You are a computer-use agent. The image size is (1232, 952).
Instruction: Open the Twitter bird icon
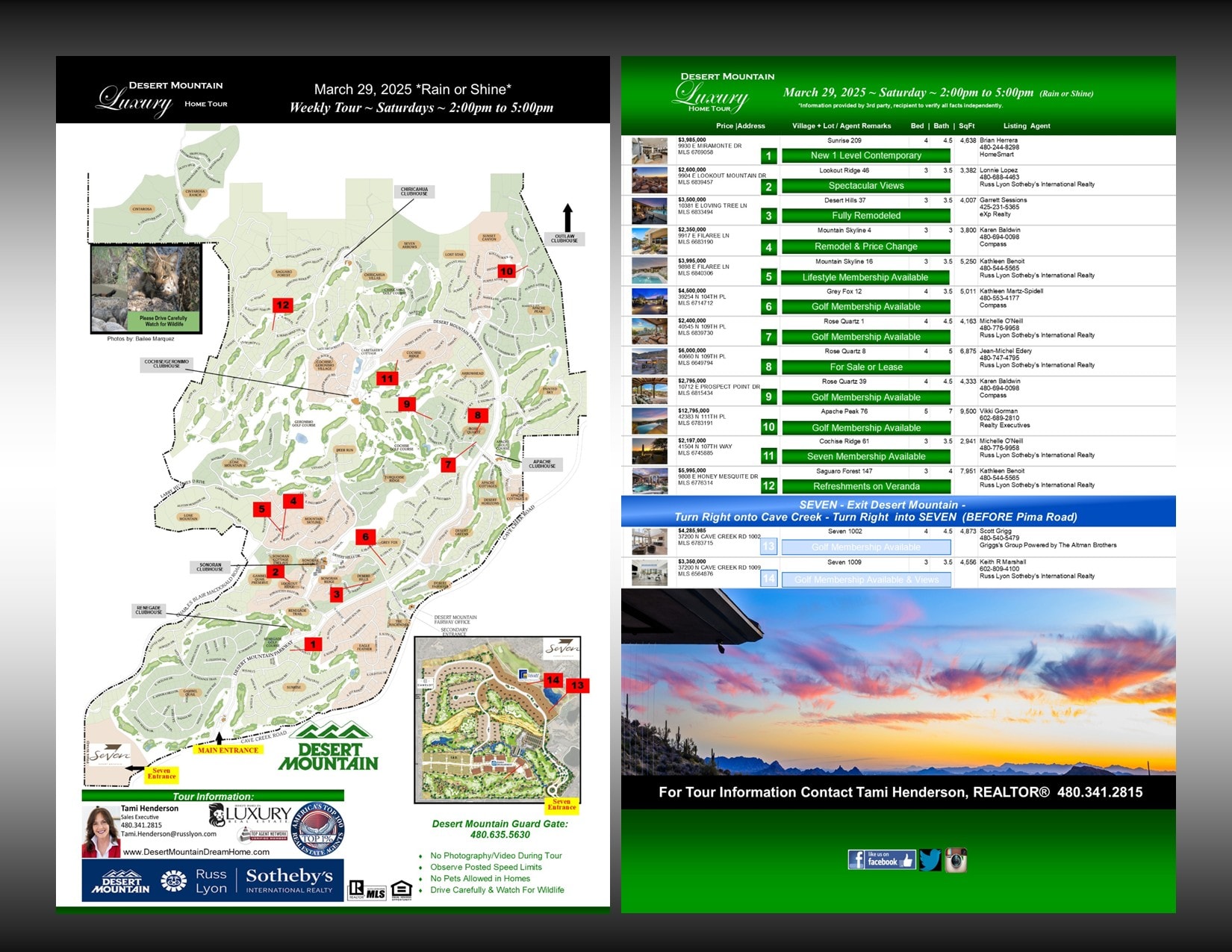click(x=930, y=859)
